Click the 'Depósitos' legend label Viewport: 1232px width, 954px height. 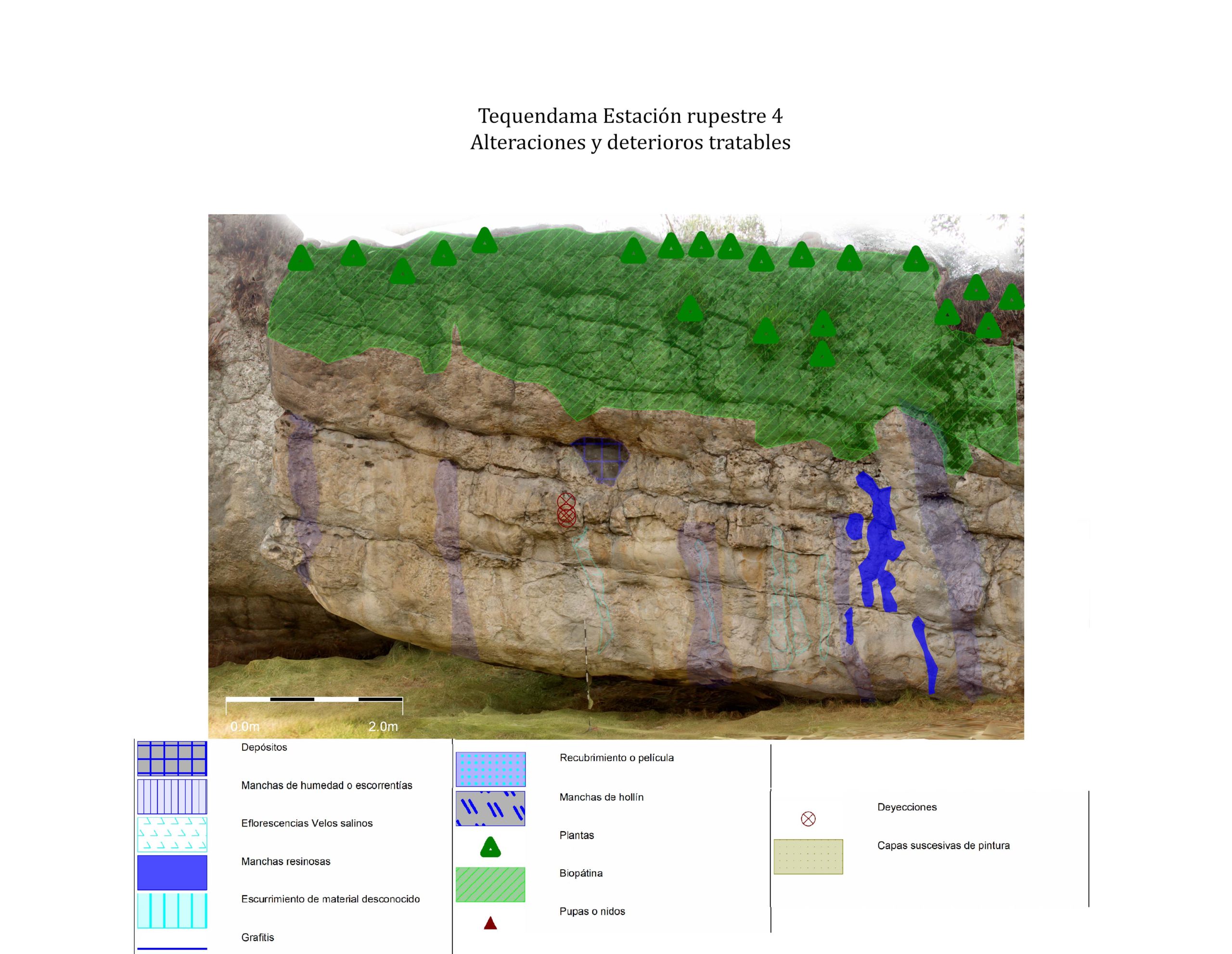pyautogui.click(x=264, y=748)
